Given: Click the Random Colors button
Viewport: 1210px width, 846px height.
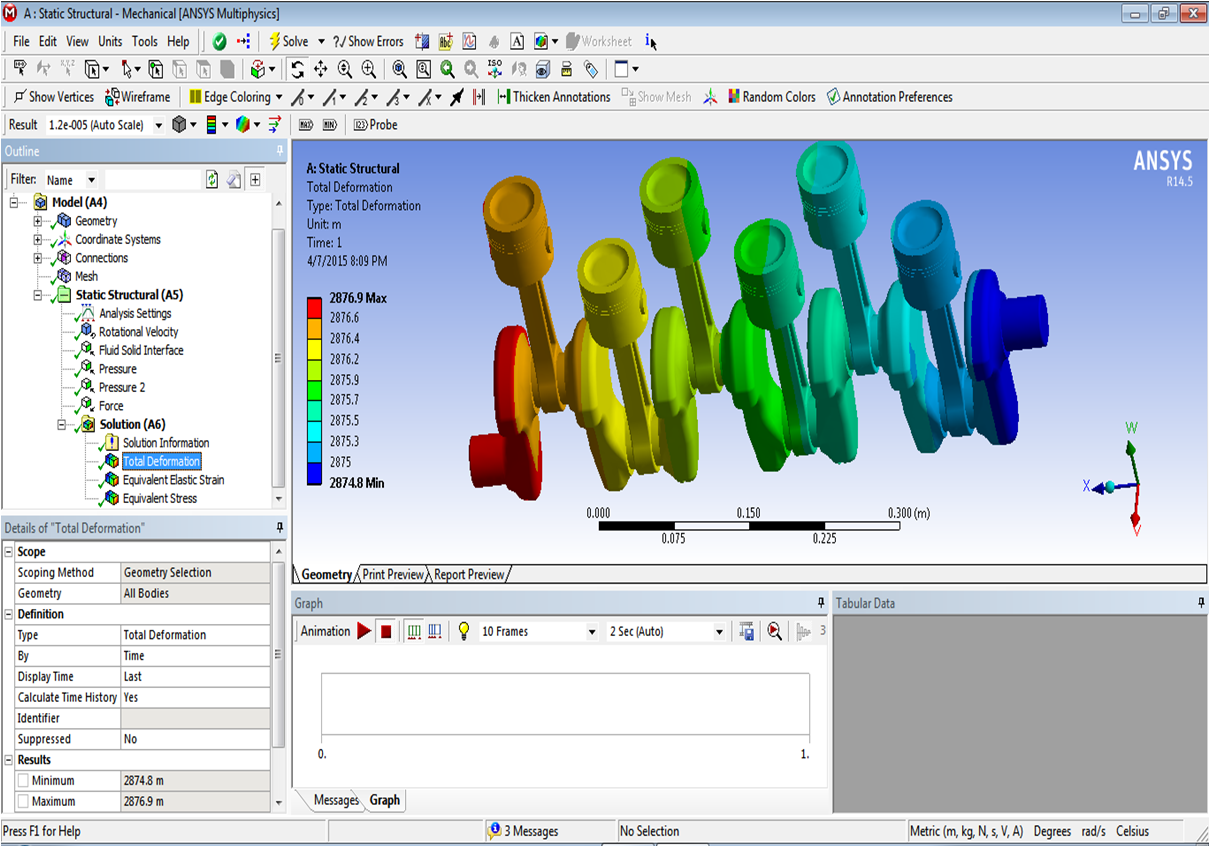Looking at the screenshot, I should (772, 97).
